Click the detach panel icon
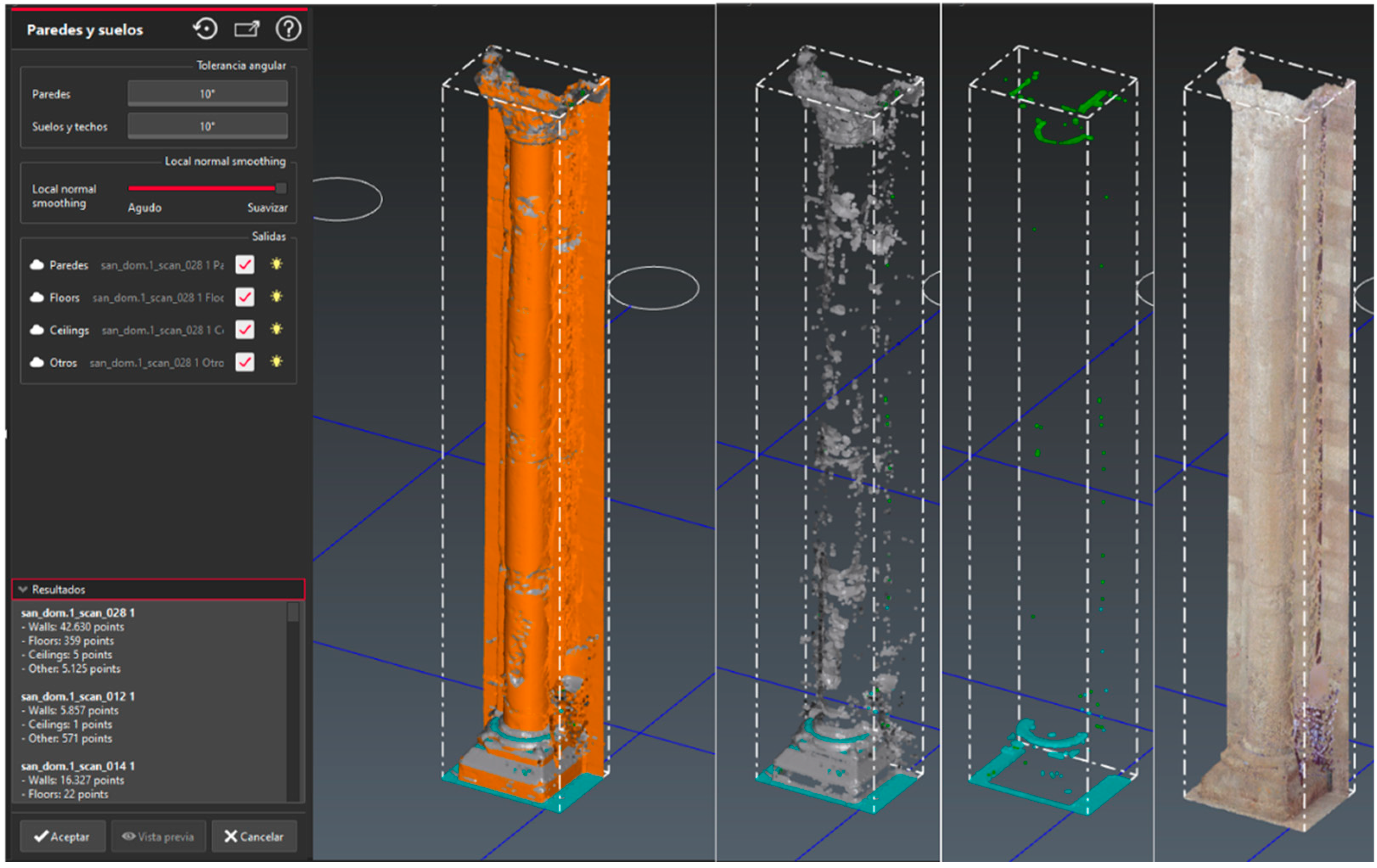 (247, 28)
